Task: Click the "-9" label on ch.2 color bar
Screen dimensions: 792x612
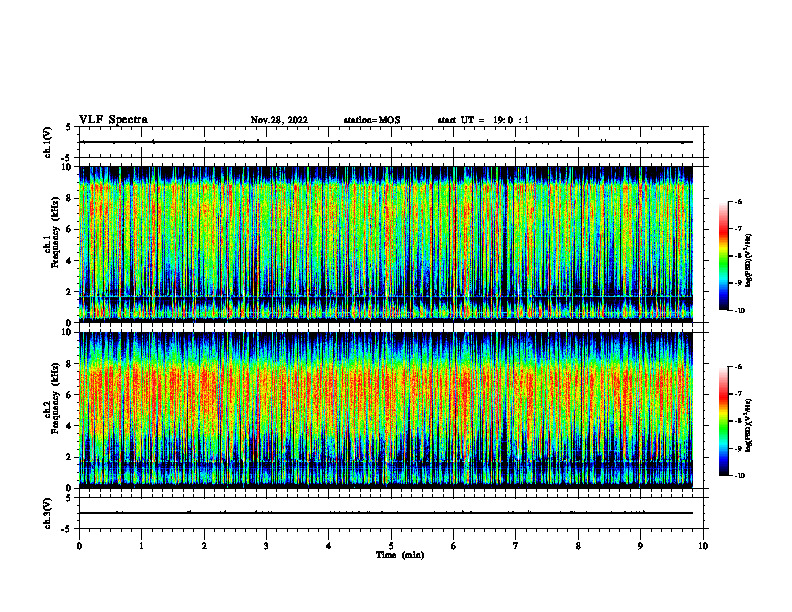Action: coord(738,448)
